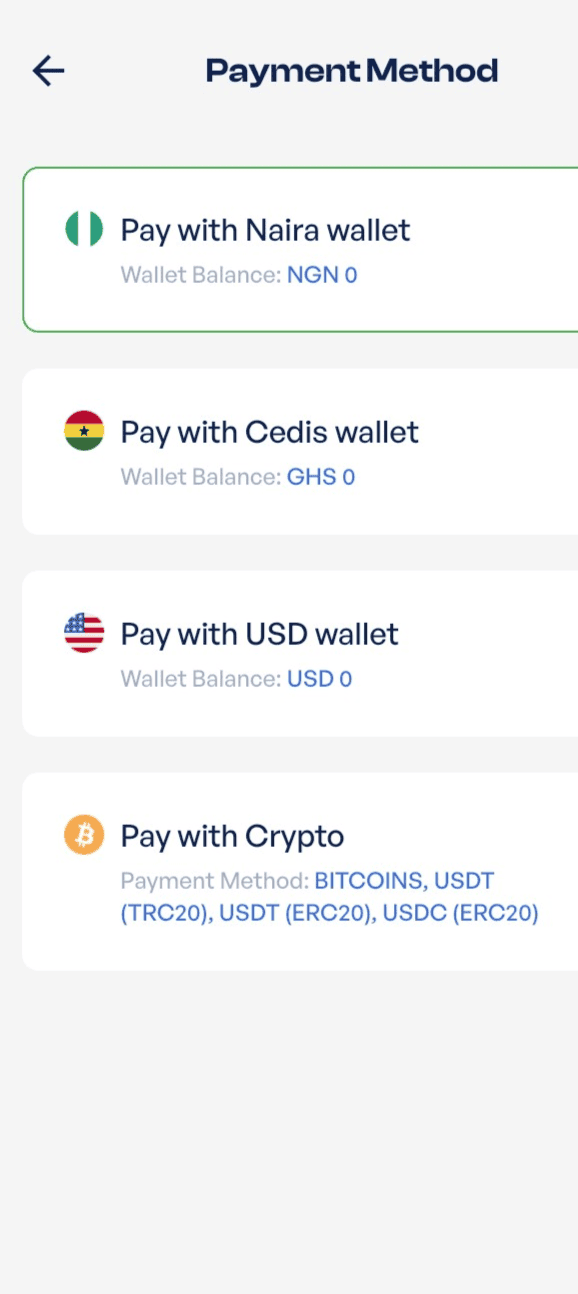Tap the USD Wallet Balance label
The image size is (578, 1294).
tap(201, 679)
